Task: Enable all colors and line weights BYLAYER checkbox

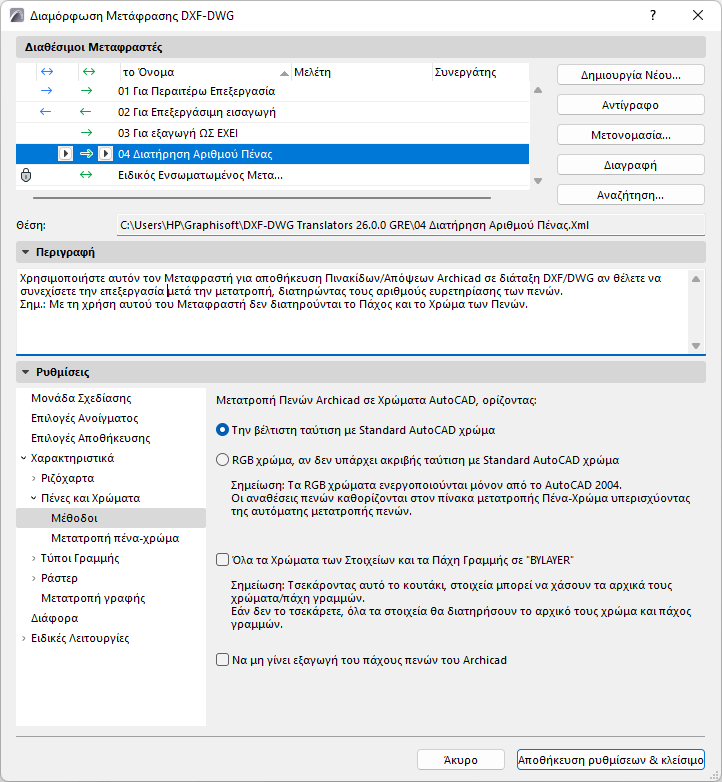Action: coord(222,560)
